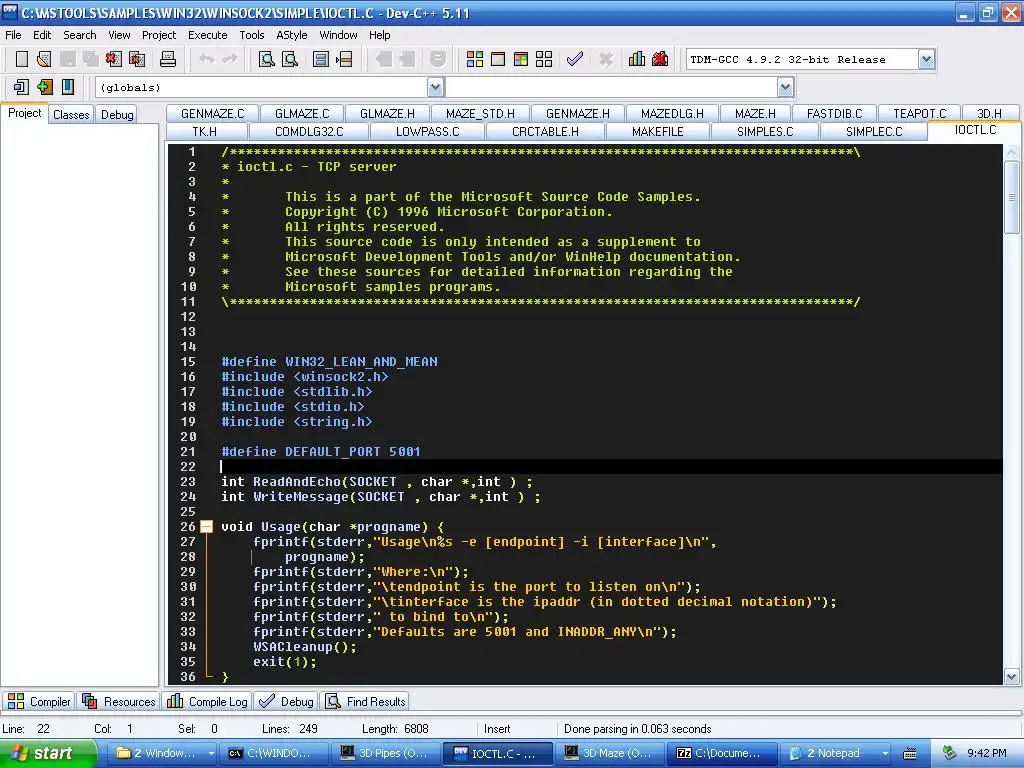Click the Goto Line toolbar icon
Screen dimensions: 1024x768
(x=344, y=59)
